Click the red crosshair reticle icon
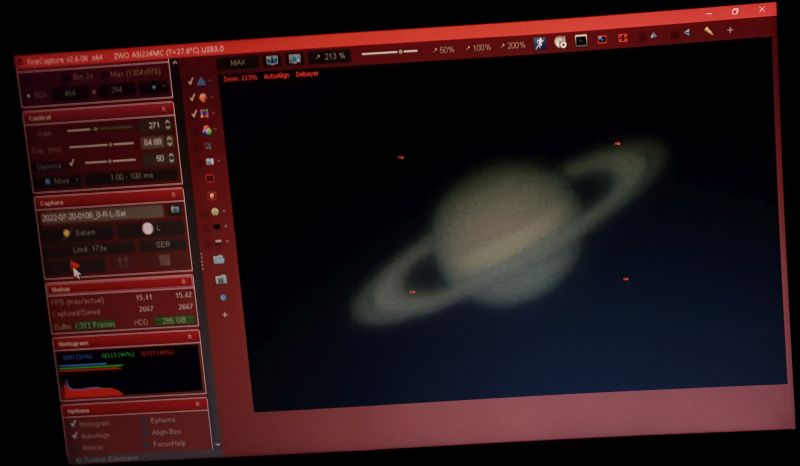 coord(622,39)
